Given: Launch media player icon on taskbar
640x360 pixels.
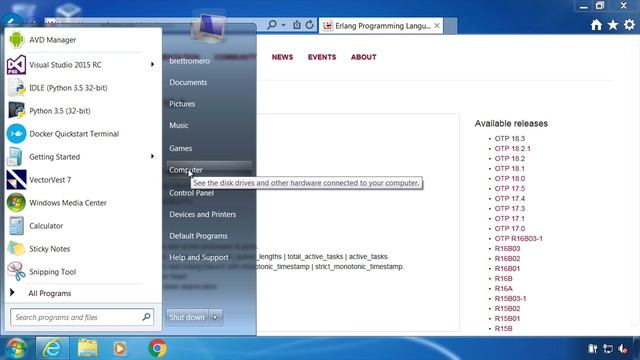Looking at the screenshot, I should [x=120, y=348].
